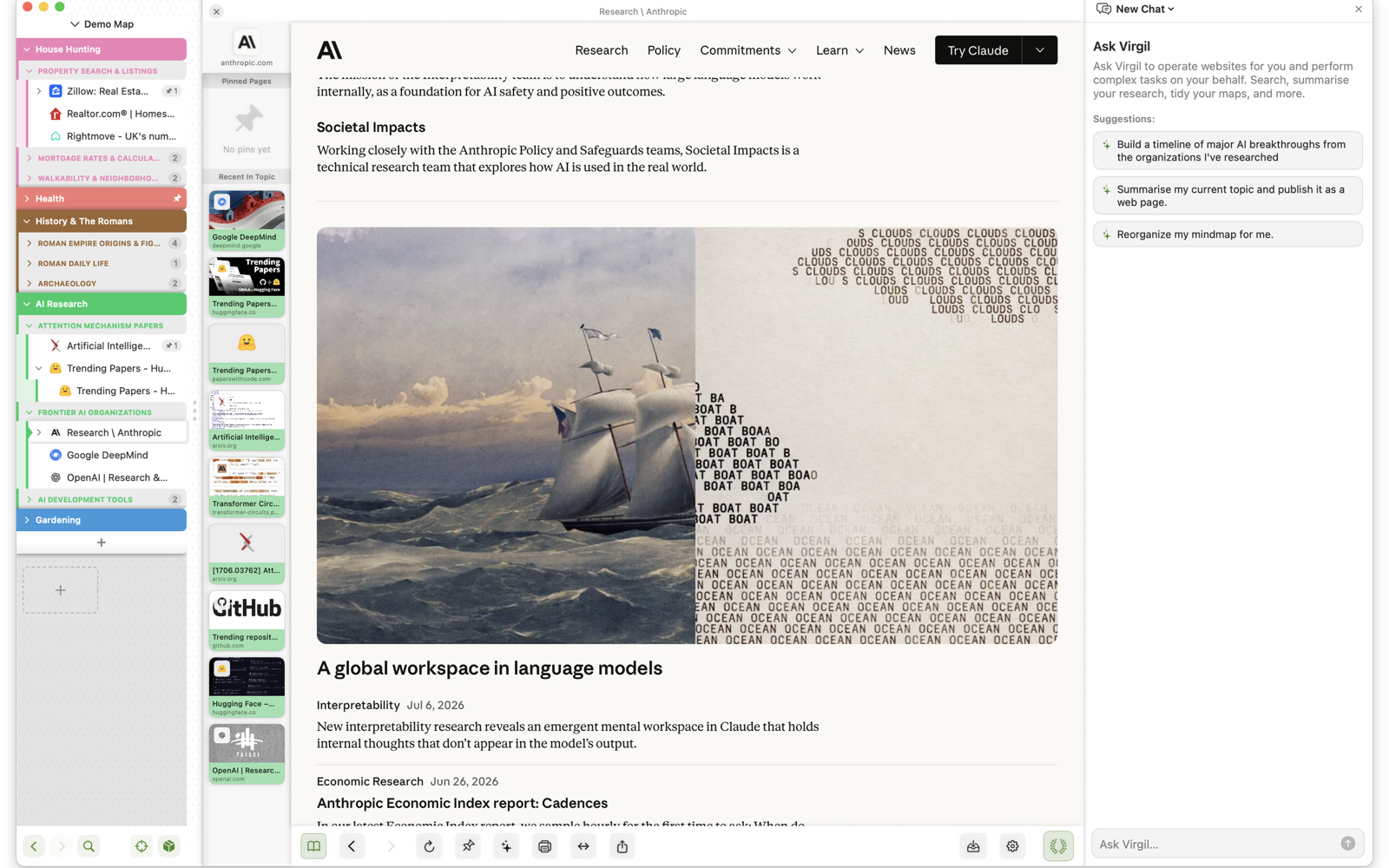Viewport: 1389px width, 868px height.
Task: Click the Try Claude button
Action: coord(978,50)
